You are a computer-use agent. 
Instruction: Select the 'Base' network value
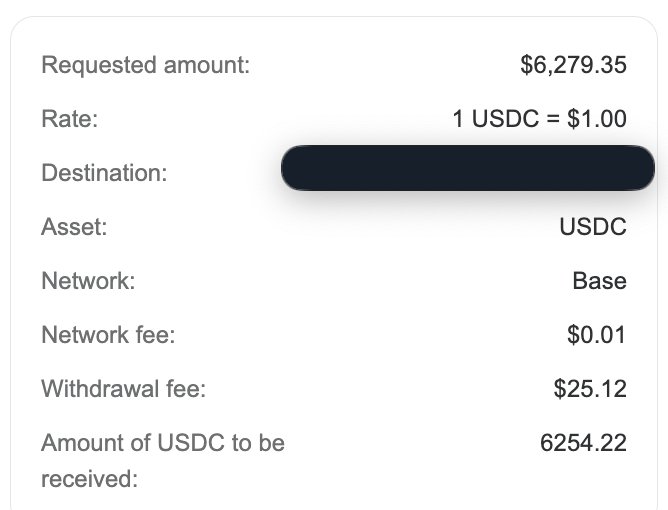coord(599,281)
